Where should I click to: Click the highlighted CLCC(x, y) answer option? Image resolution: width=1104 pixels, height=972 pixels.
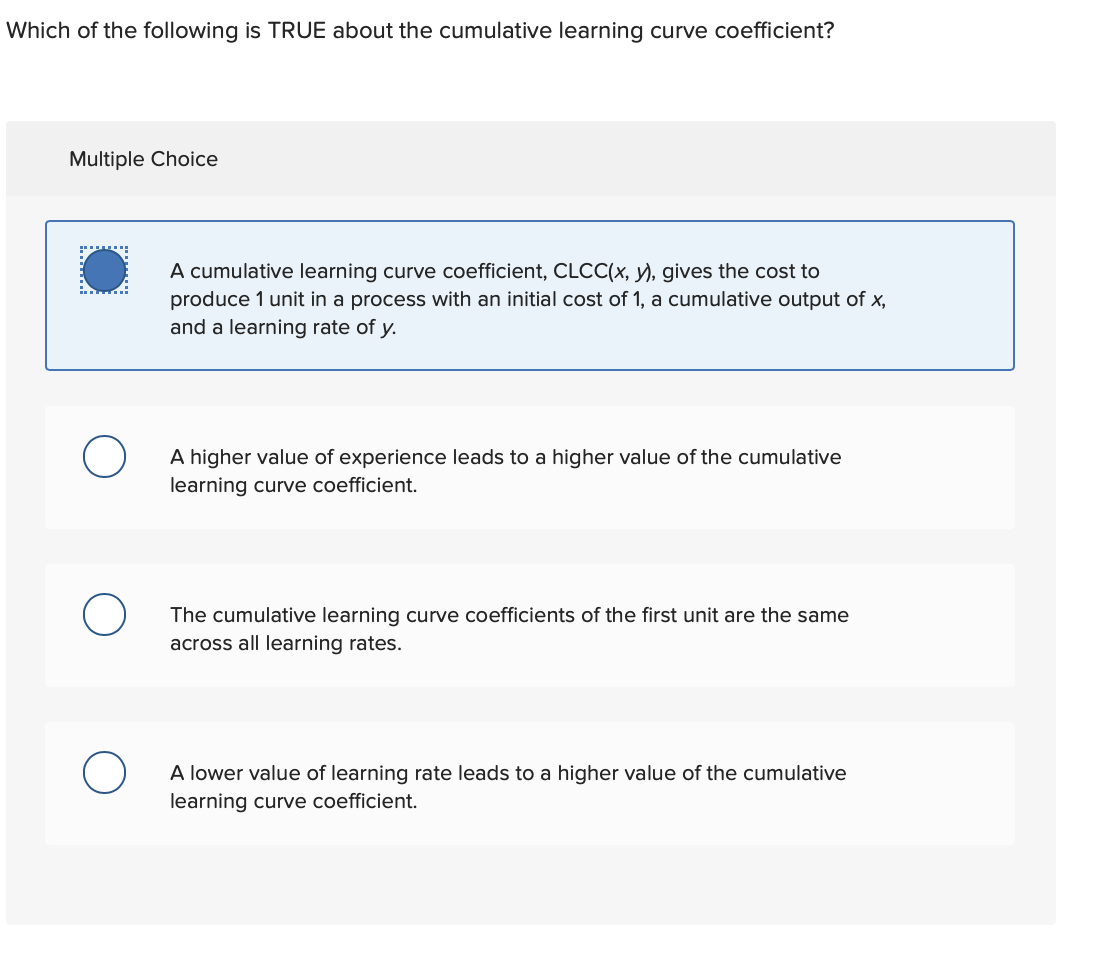coord(530,295)
